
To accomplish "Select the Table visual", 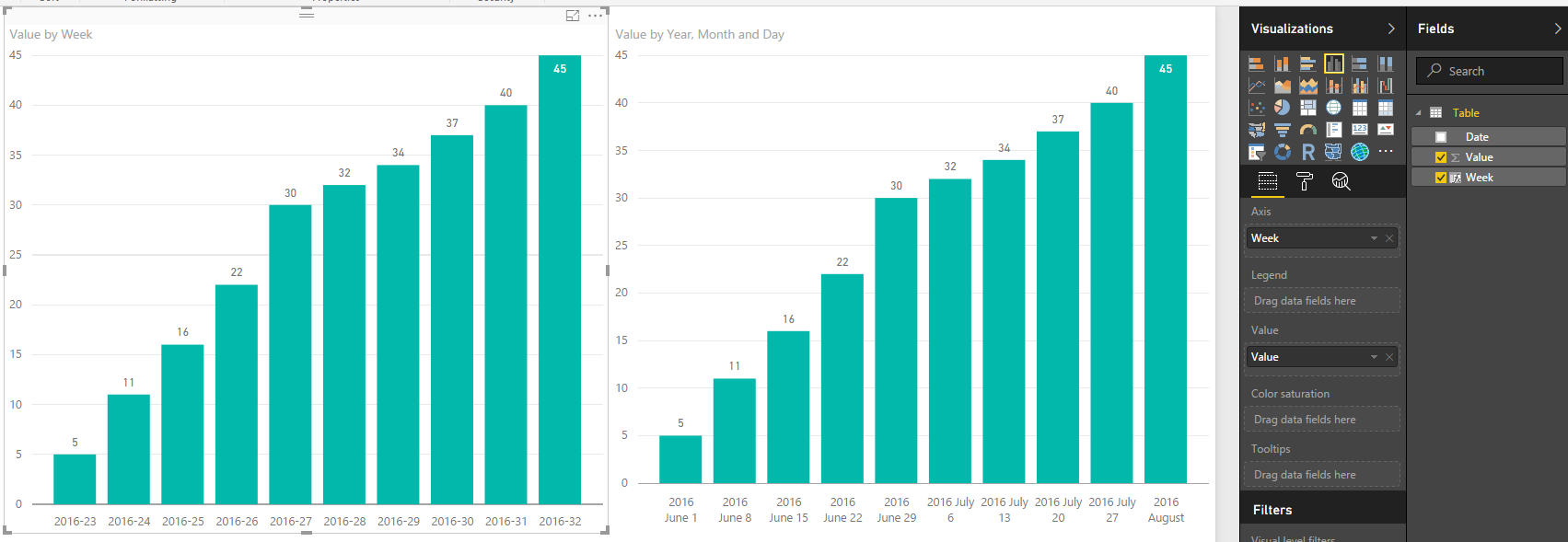I will point(1359,108).
